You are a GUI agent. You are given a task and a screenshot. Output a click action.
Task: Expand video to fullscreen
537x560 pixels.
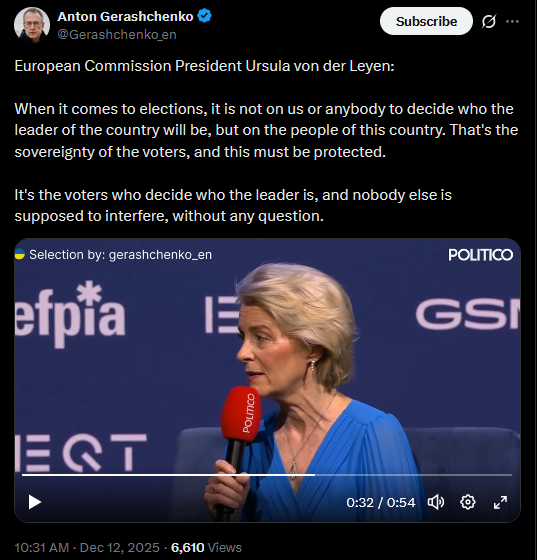coord(500,502)
